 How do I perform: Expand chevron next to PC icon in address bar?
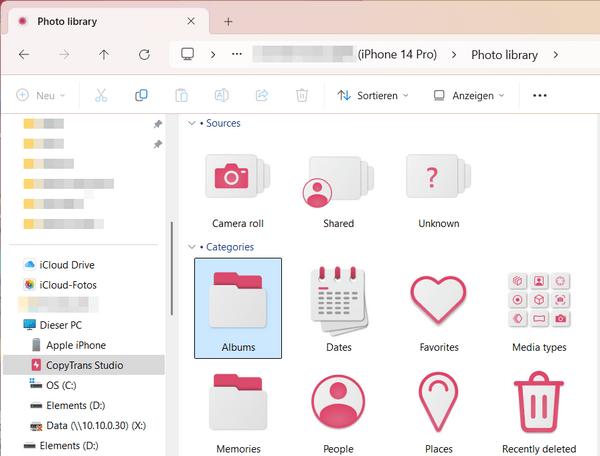click(x=213, y=55)
